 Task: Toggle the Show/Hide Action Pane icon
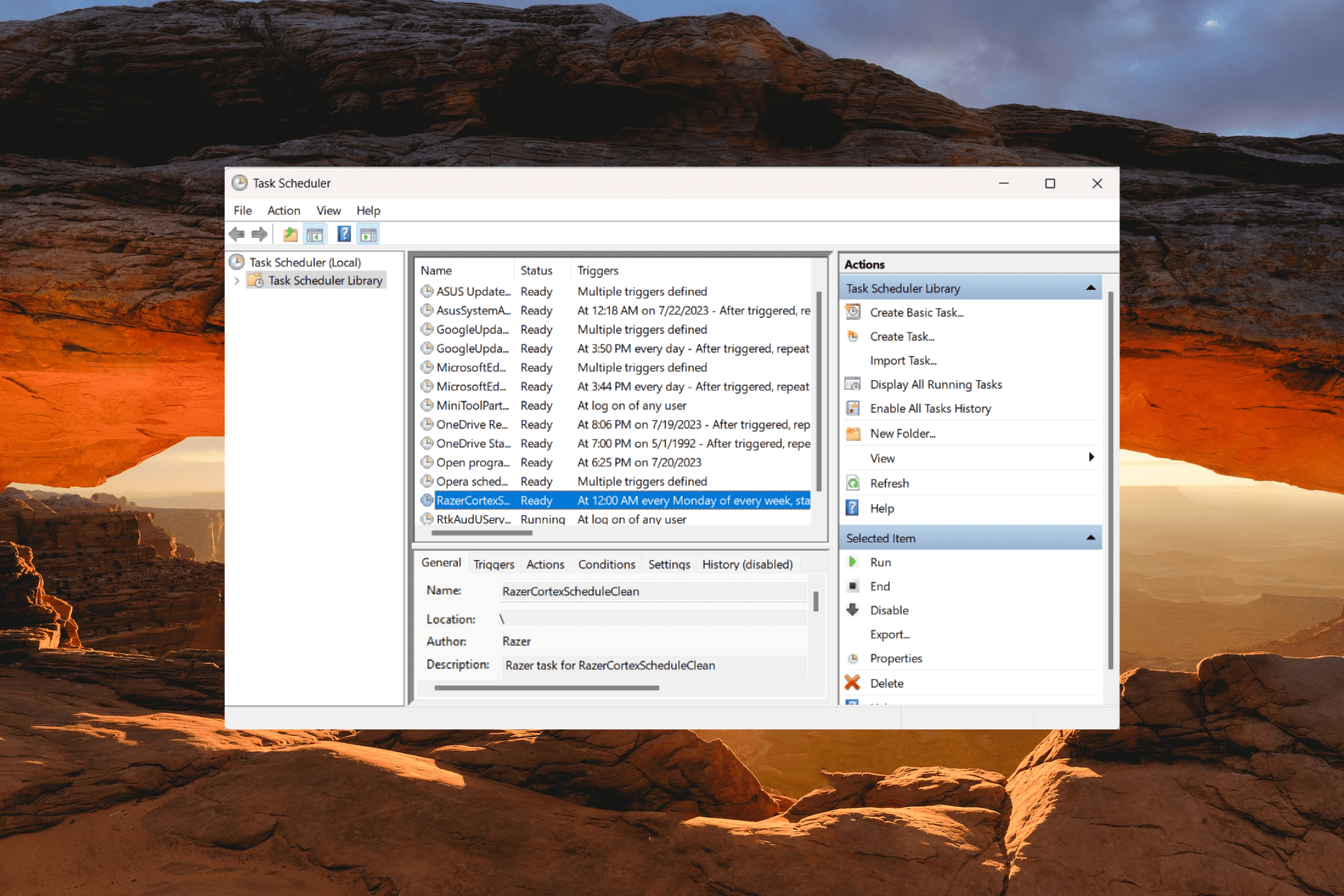368,234
